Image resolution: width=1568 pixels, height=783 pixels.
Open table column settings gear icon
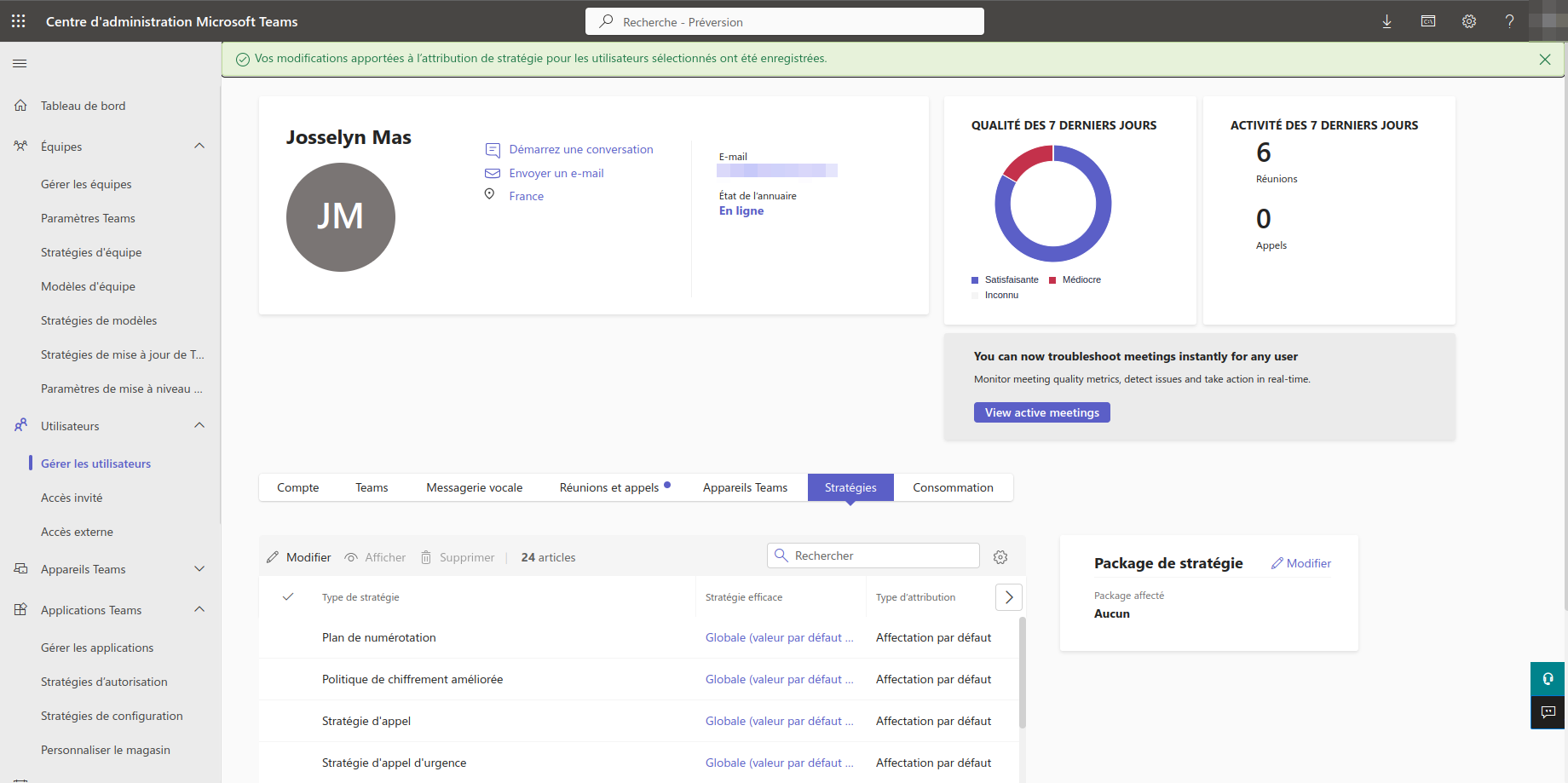[1000, 557]
